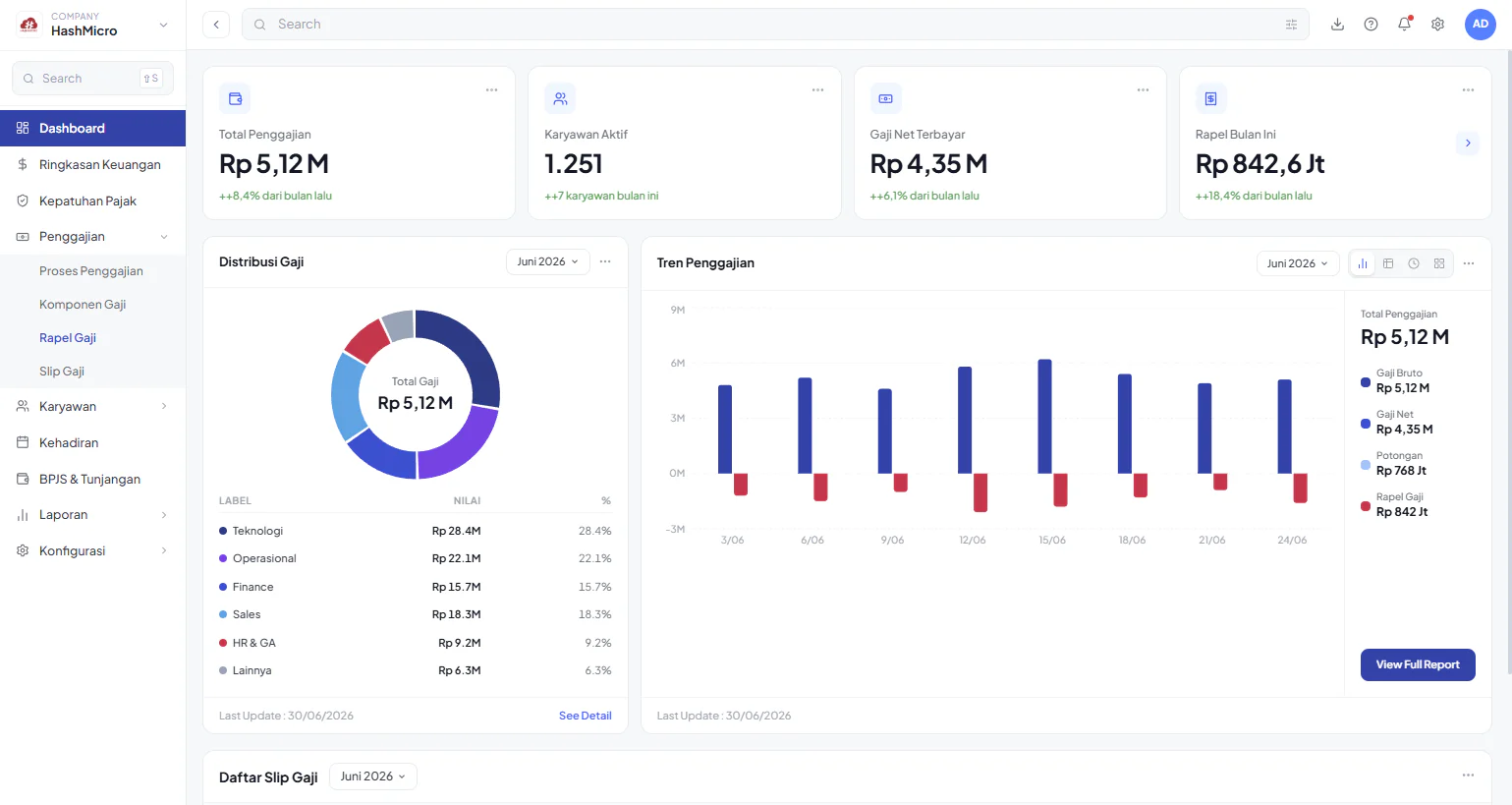
Task: Open more options on Gaji Net Terbayar card
Action: (1143, 89)
